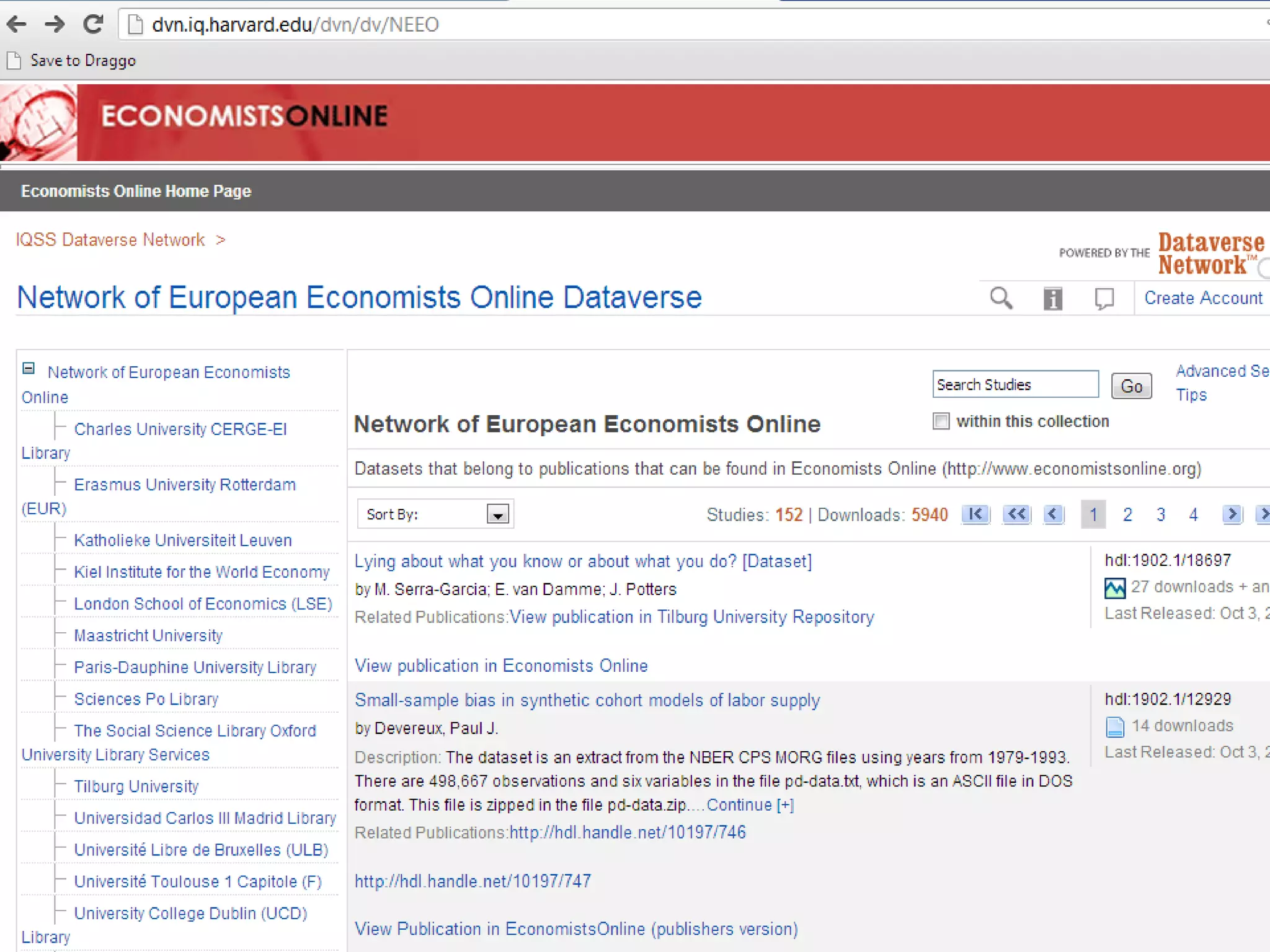Click chart icon beside 27 downloads

pyautogui.click(x=1115, y=588)
